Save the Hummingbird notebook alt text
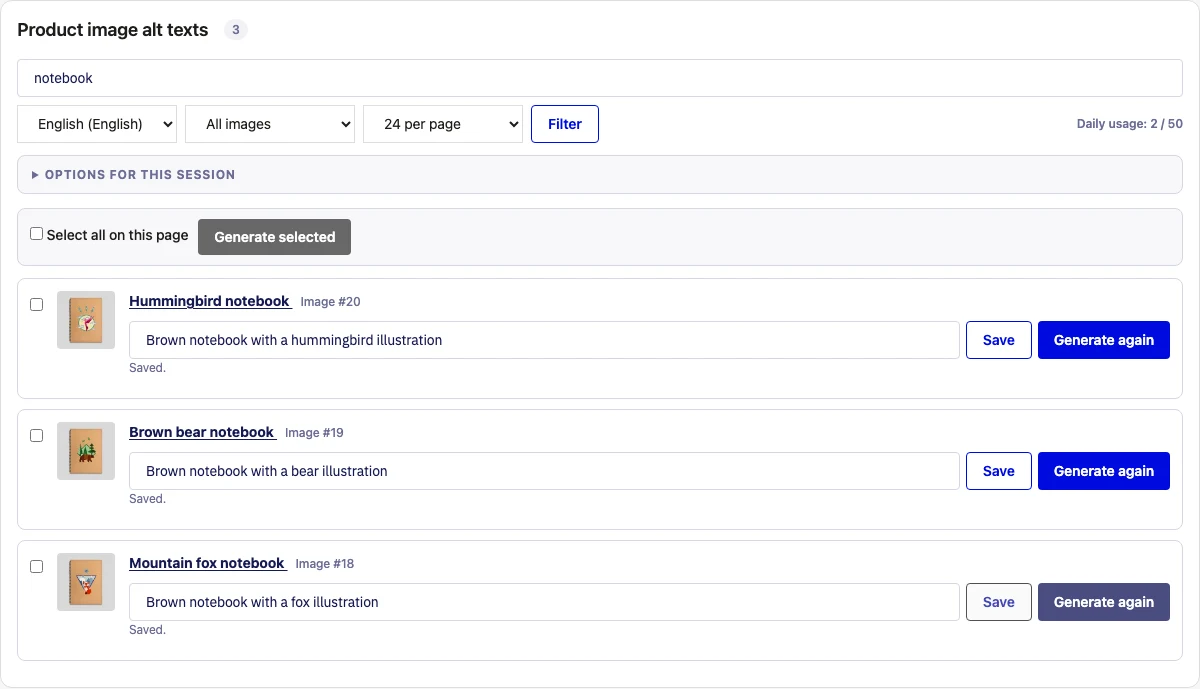The height and width of the screenshot is (689, 1200). (999, 340)
